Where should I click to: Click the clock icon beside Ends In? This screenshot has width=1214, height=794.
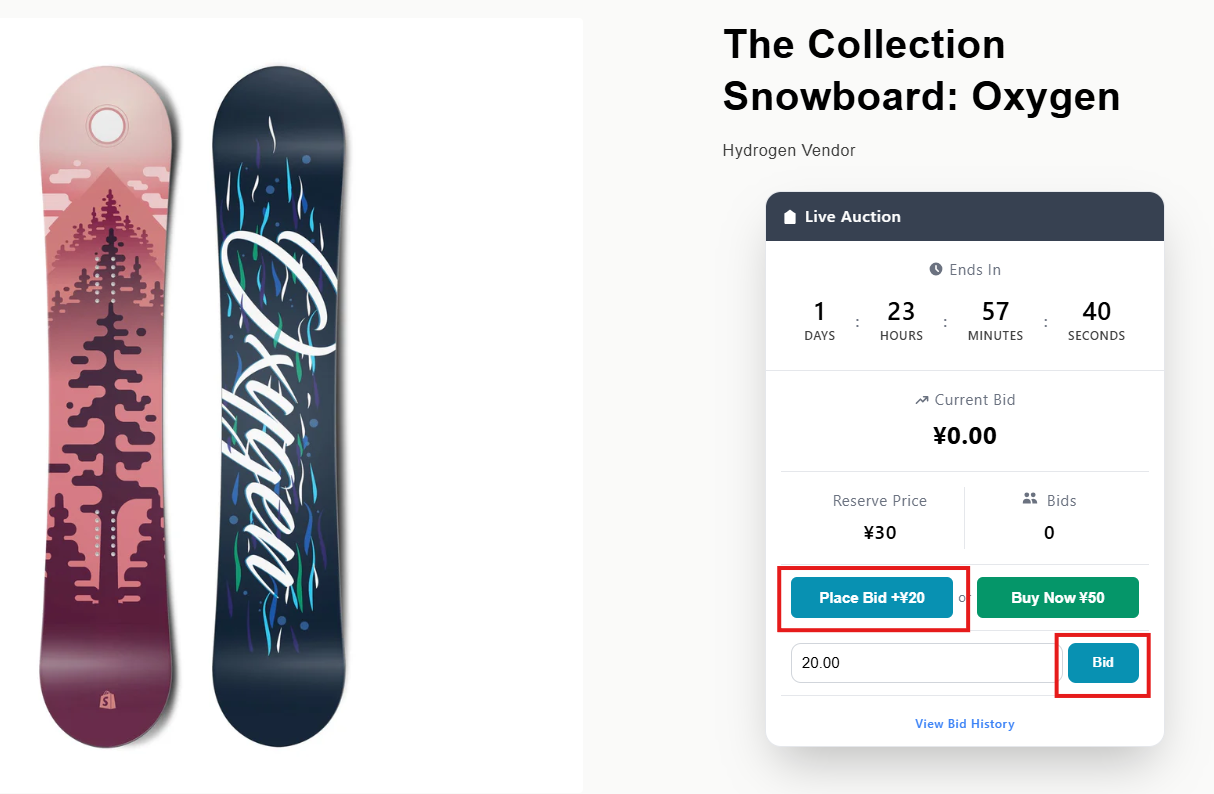coord(936,269)
